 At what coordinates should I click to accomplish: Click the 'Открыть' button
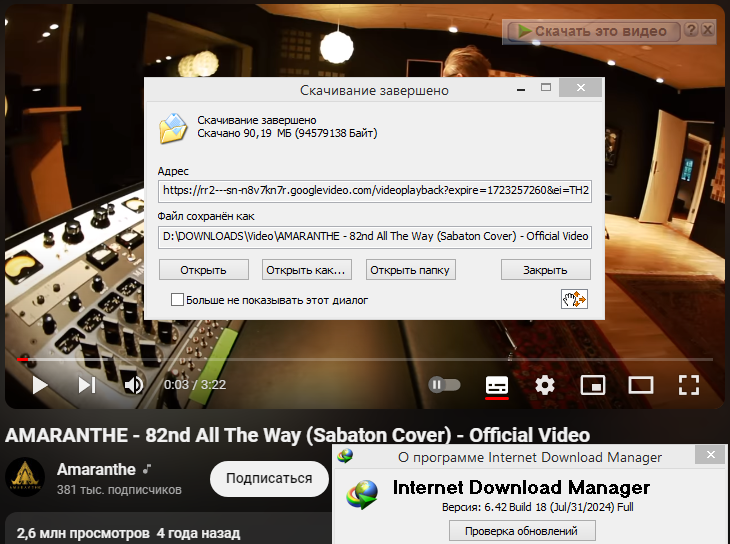click(x=203, y=270)
